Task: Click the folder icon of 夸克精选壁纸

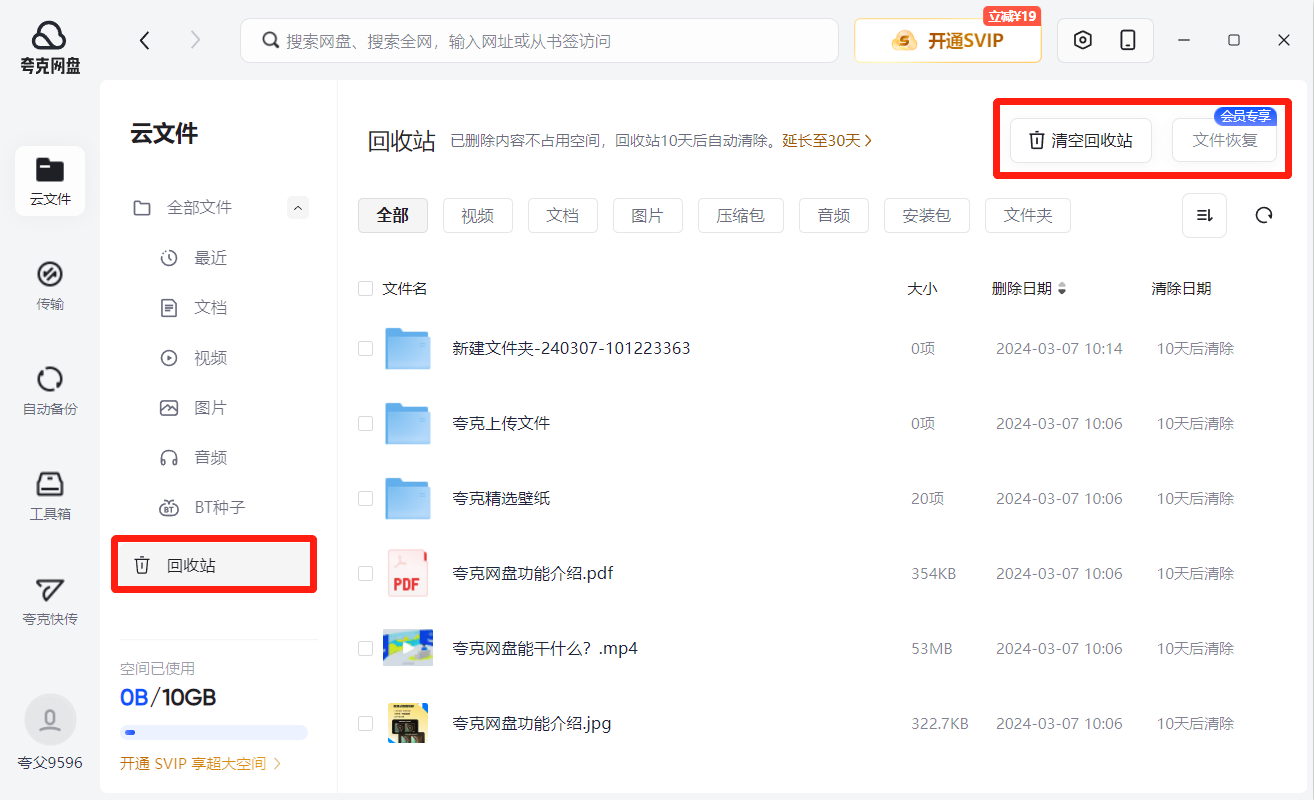Action: tap(407, 499)
